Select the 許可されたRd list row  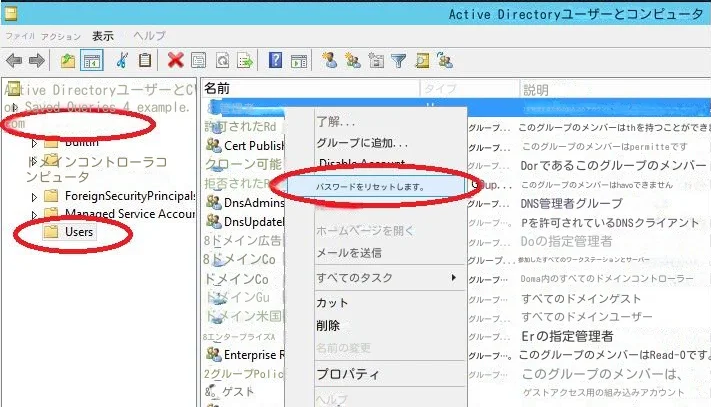point(240,126)
